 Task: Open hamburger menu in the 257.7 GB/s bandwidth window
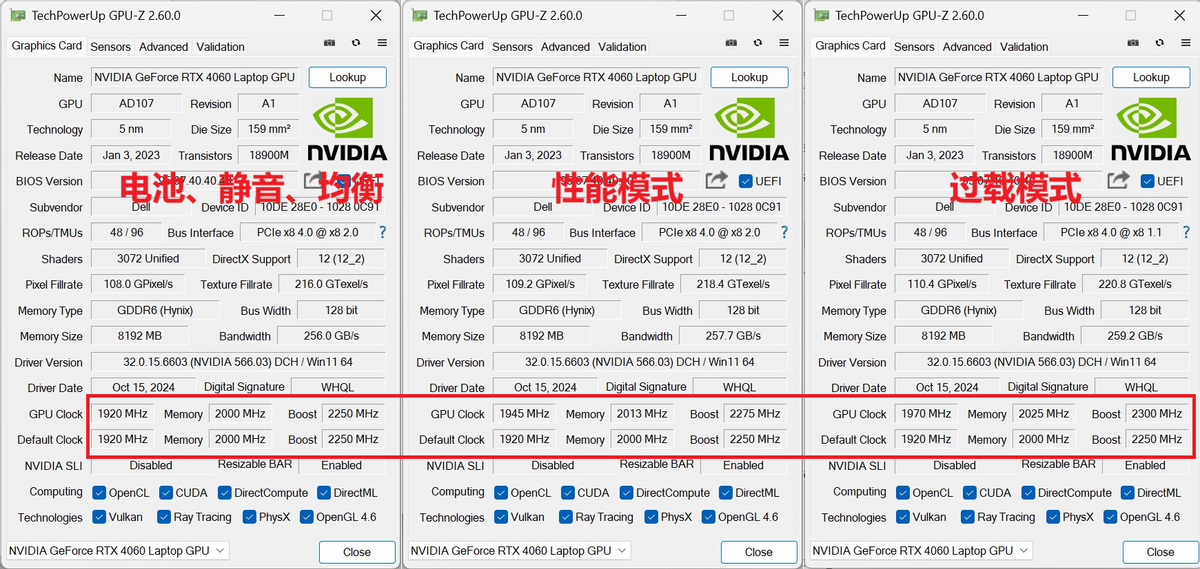784,43
